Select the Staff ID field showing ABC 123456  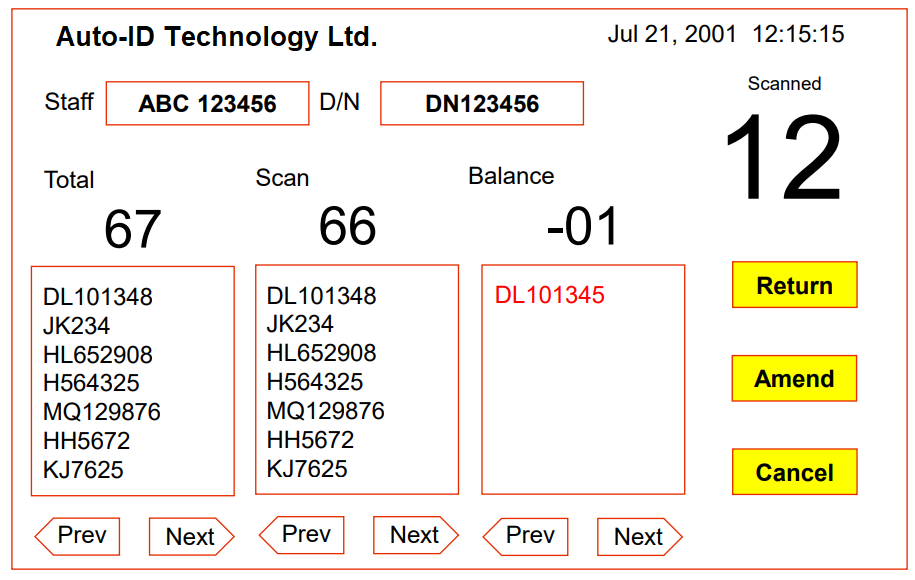[207, 103]
